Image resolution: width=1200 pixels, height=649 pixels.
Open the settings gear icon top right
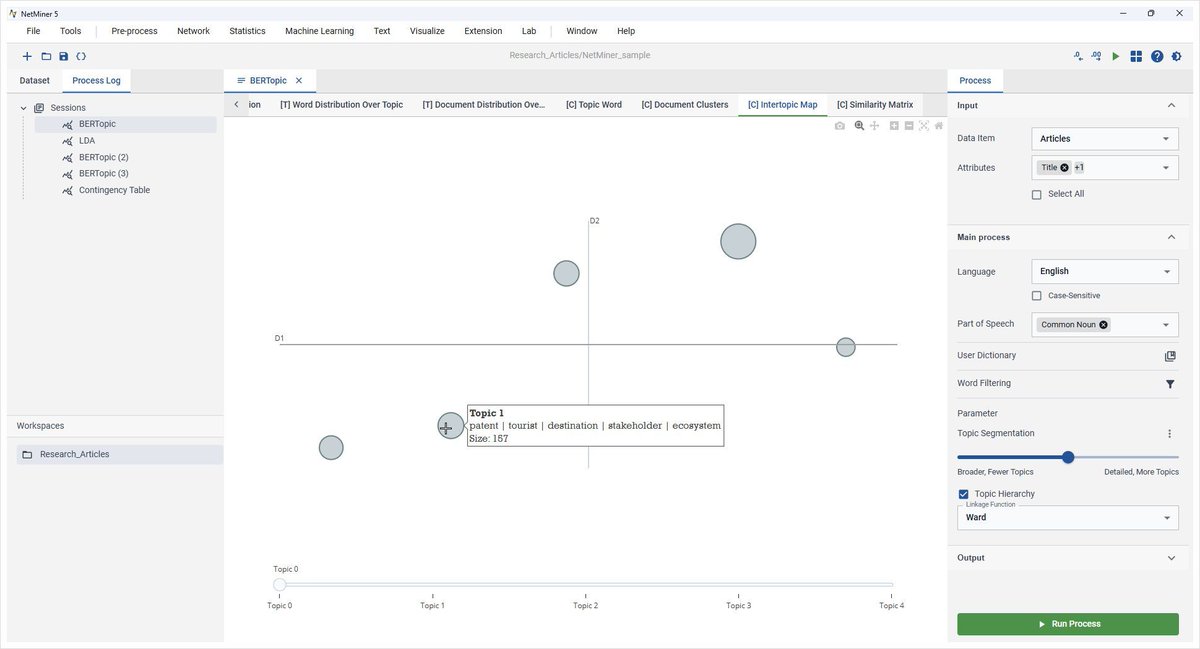[x=1177, y=55]
